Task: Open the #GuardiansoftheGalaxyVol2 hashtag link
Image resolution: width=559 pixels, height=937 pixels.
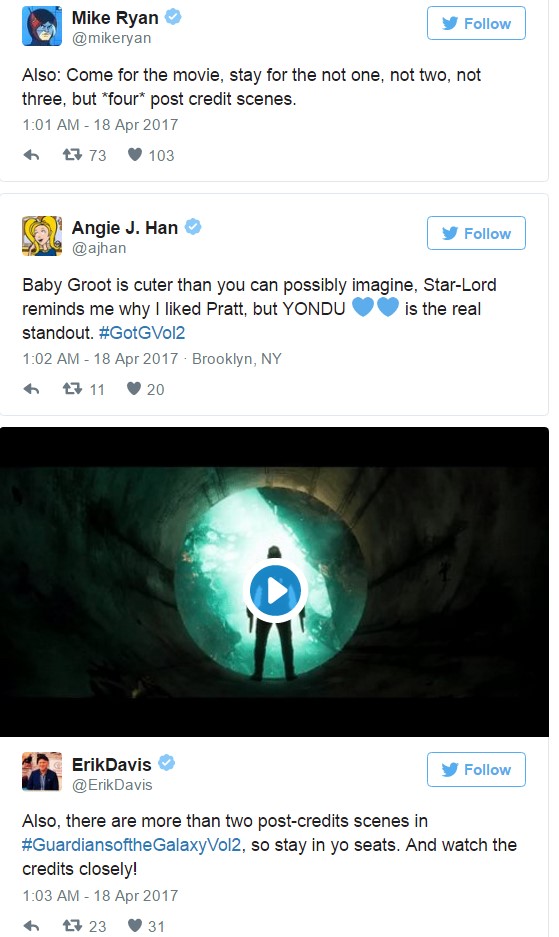Action: [132, 845]
